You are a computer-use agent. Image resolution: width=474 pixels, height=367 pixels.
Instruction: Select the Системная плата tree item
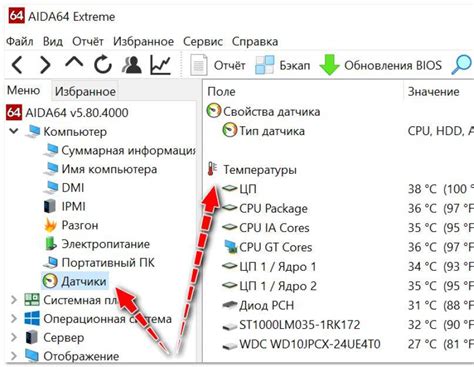(x=80, y=300)
